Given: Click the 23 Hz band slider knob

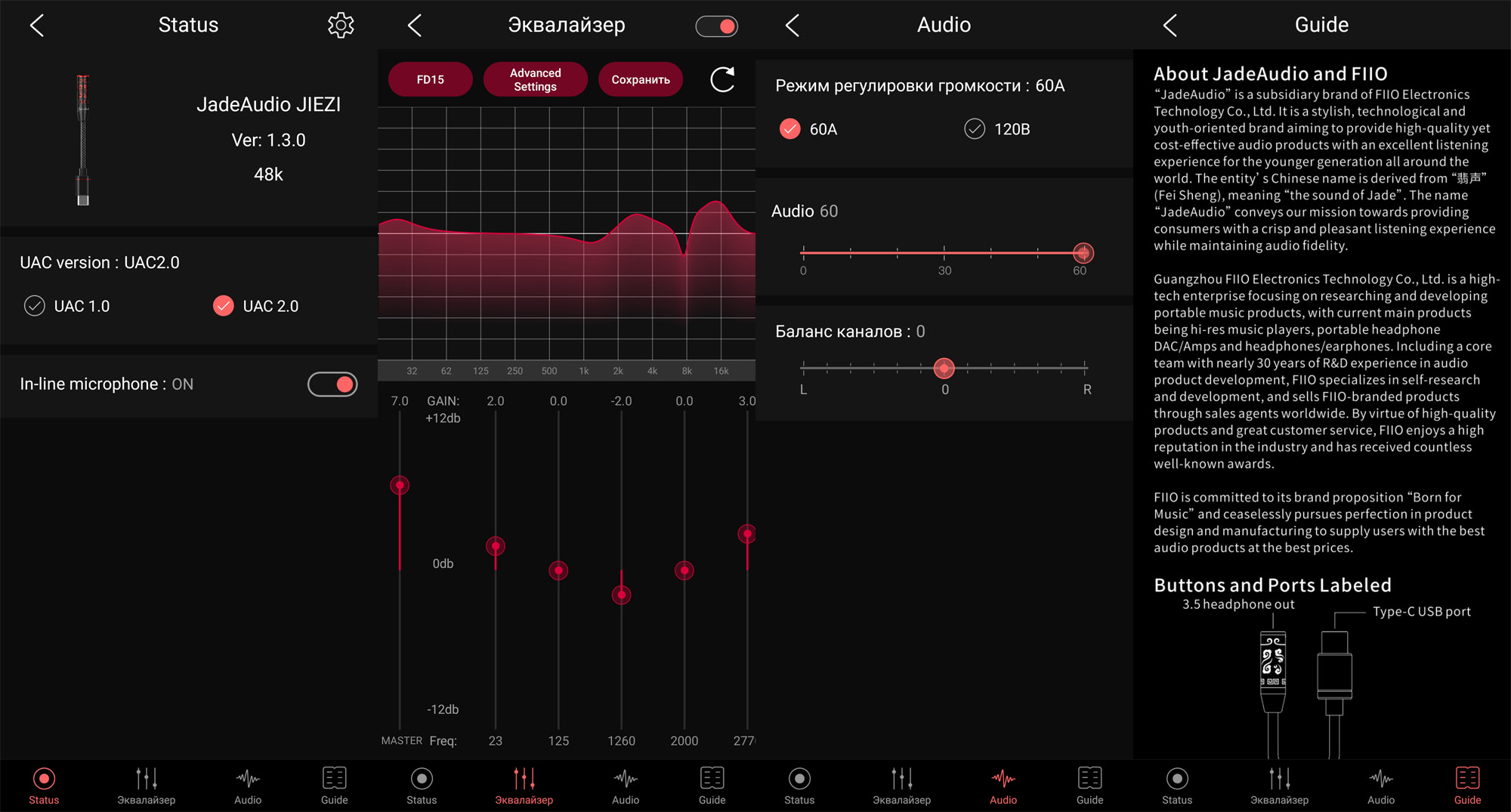Looking at the screenshot, I should point(496,545).
